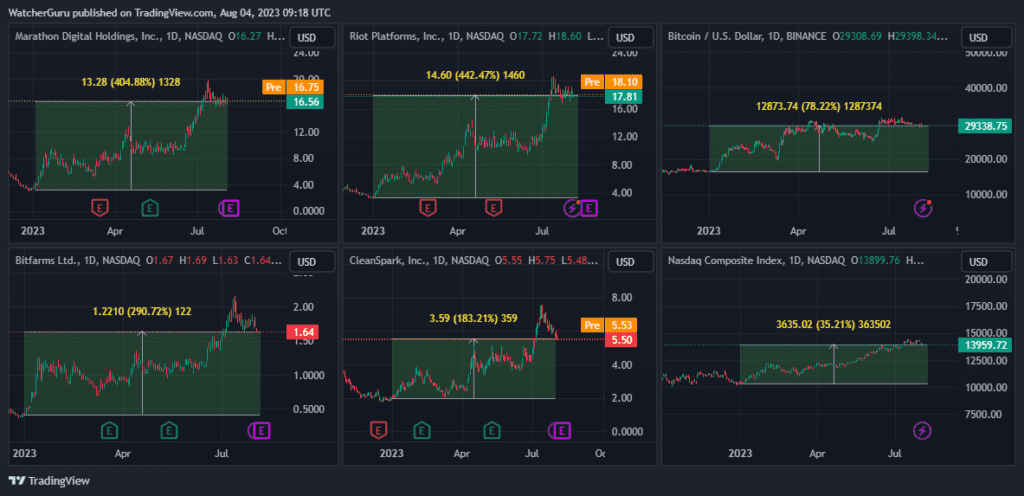Screen dimensions: 1024x496
Task: Click the purple earnings marker on Marathon chart
Action: click(230, 208)
